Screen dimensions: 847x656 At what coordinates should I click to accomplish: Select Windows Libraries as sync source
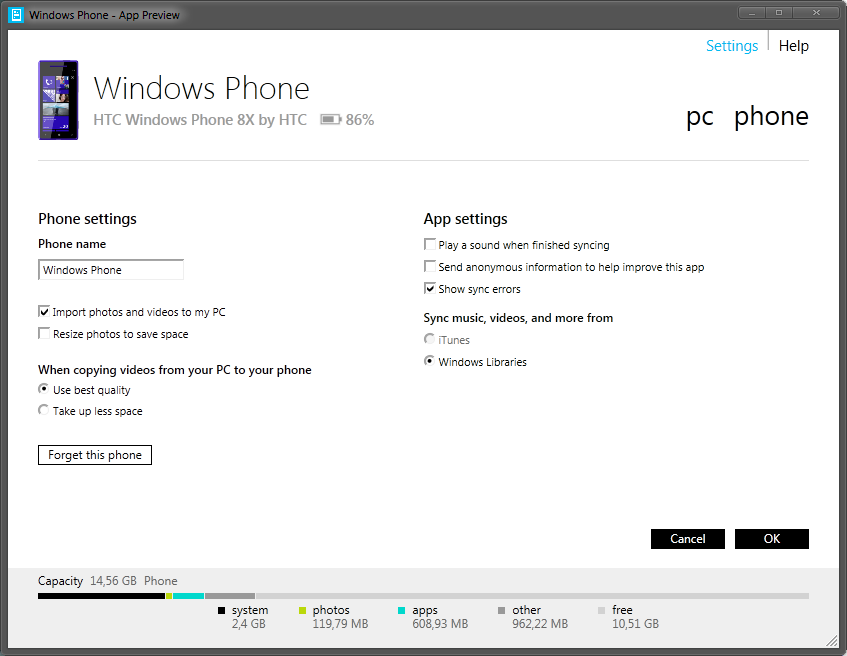point(430,362)
